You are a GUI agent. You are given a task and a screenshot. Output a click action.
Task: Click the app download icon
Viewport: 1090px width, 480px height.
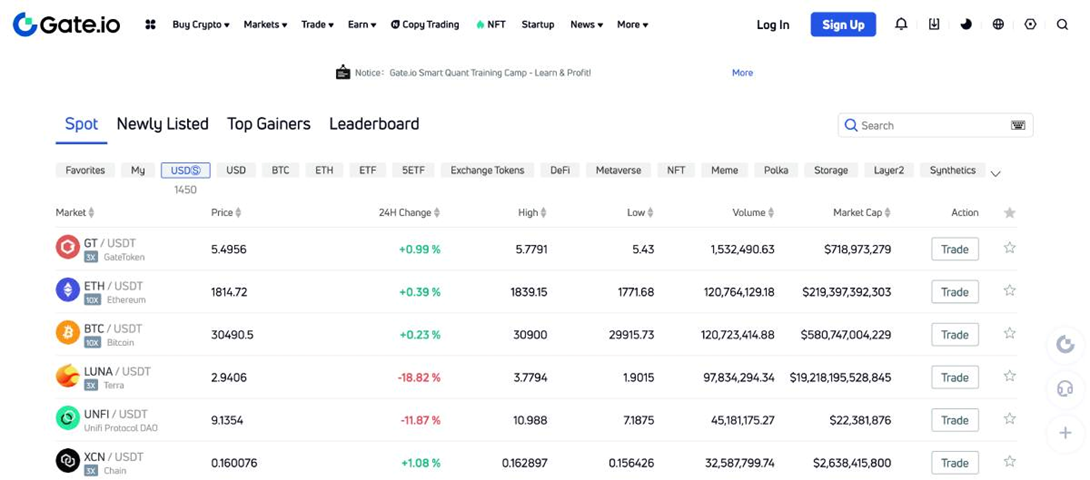(934, 24)
